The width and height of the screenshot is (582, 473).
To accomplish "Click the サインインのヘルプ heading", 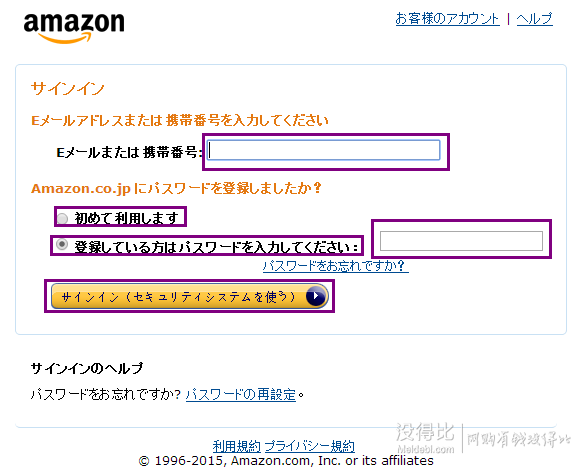I will [87, 368].
